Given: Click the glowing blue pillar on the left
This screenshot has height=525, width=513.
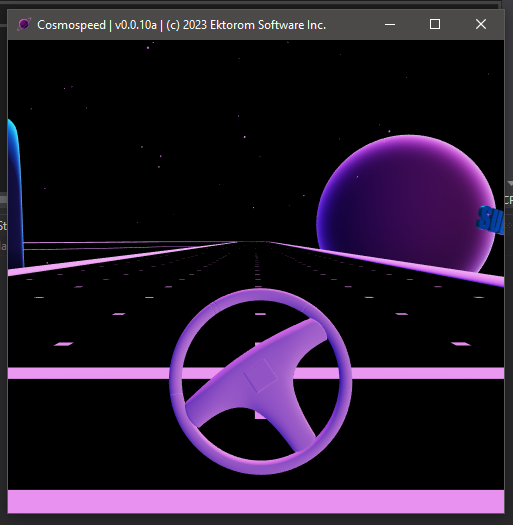Looking at the screenshot, I should [x=15, y=193].
